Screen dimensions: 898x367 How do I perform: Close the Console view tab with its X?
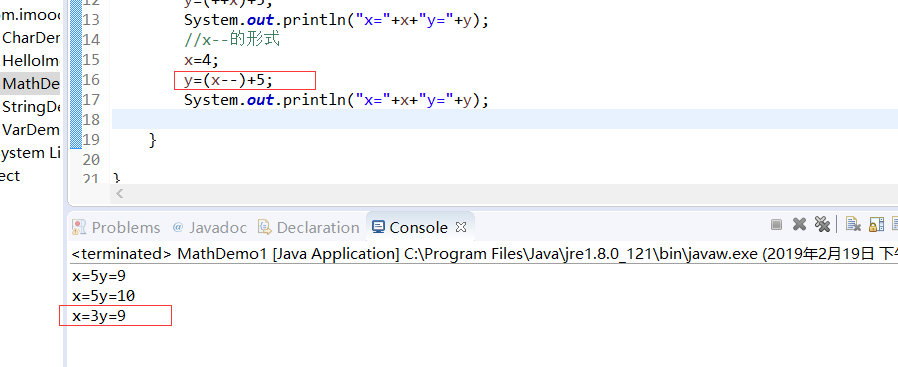(460, 227)
